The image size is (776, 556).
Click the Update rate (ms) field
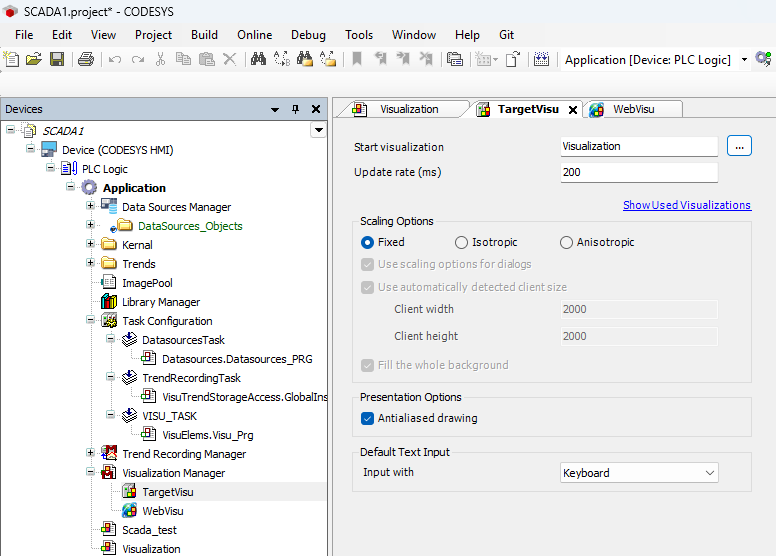[x=639, y=172]
